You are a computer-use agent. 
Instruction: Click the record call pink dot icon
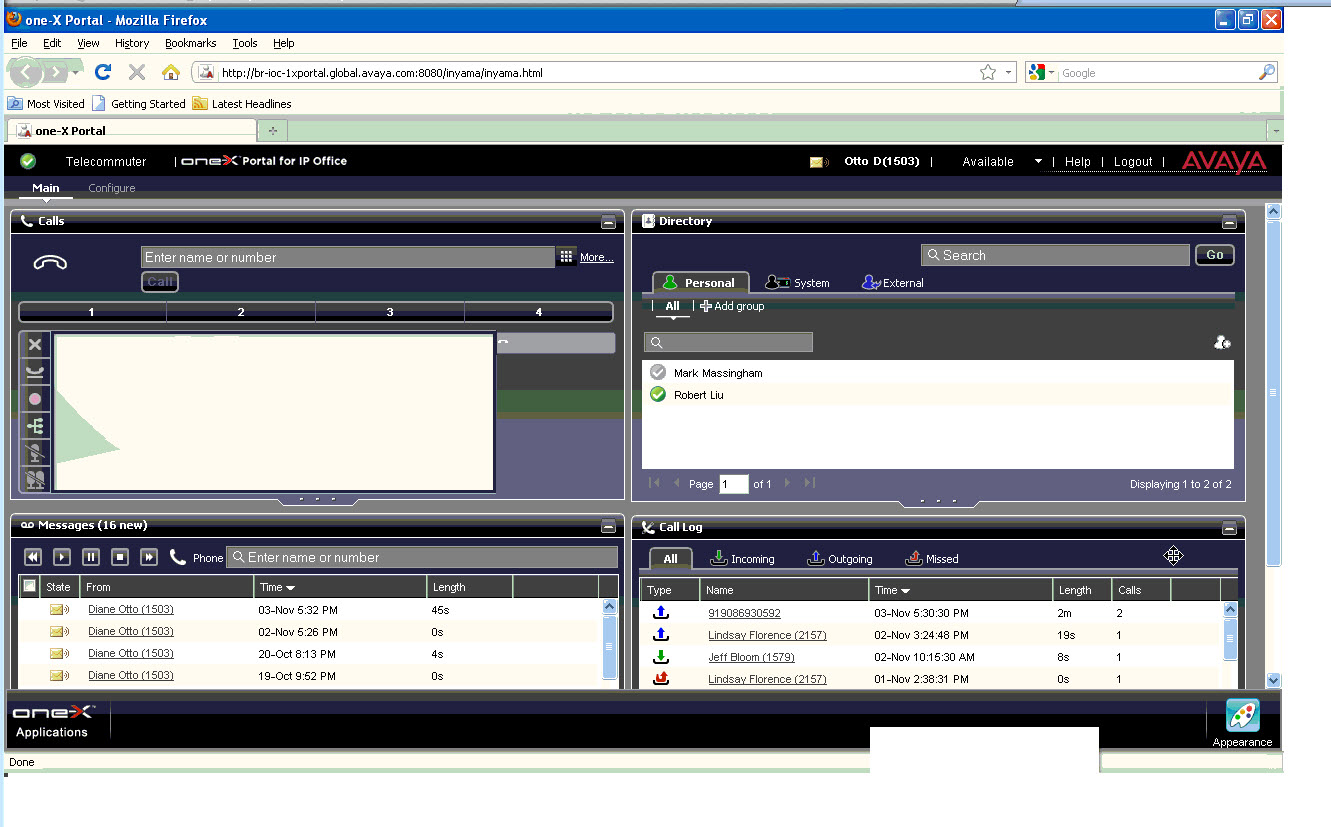(35, 399)
